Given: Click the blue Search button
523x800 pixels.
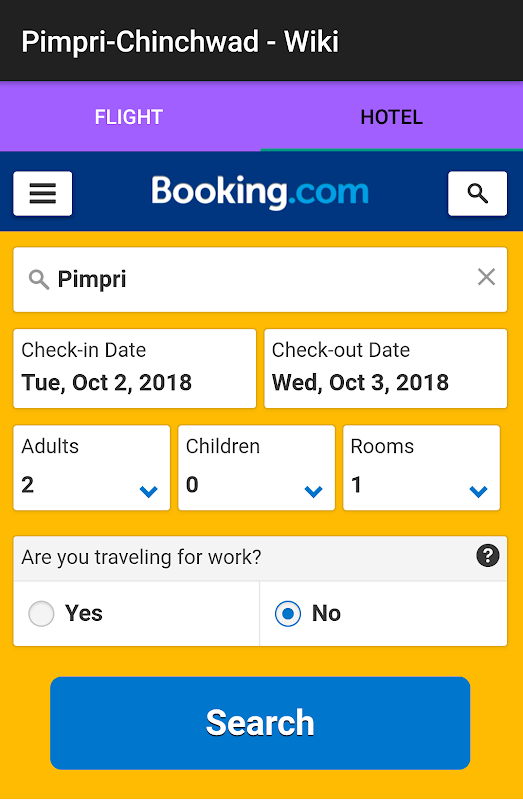Looking at the screenshot, I should pyautogui.click(x=260, y=723).
